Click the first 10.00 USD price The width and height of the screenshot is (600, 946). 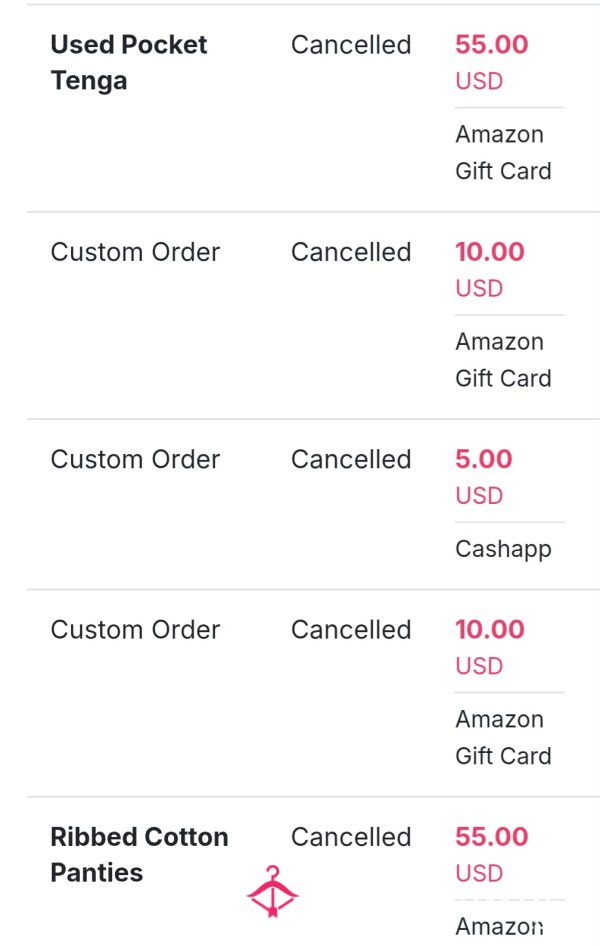490,270
